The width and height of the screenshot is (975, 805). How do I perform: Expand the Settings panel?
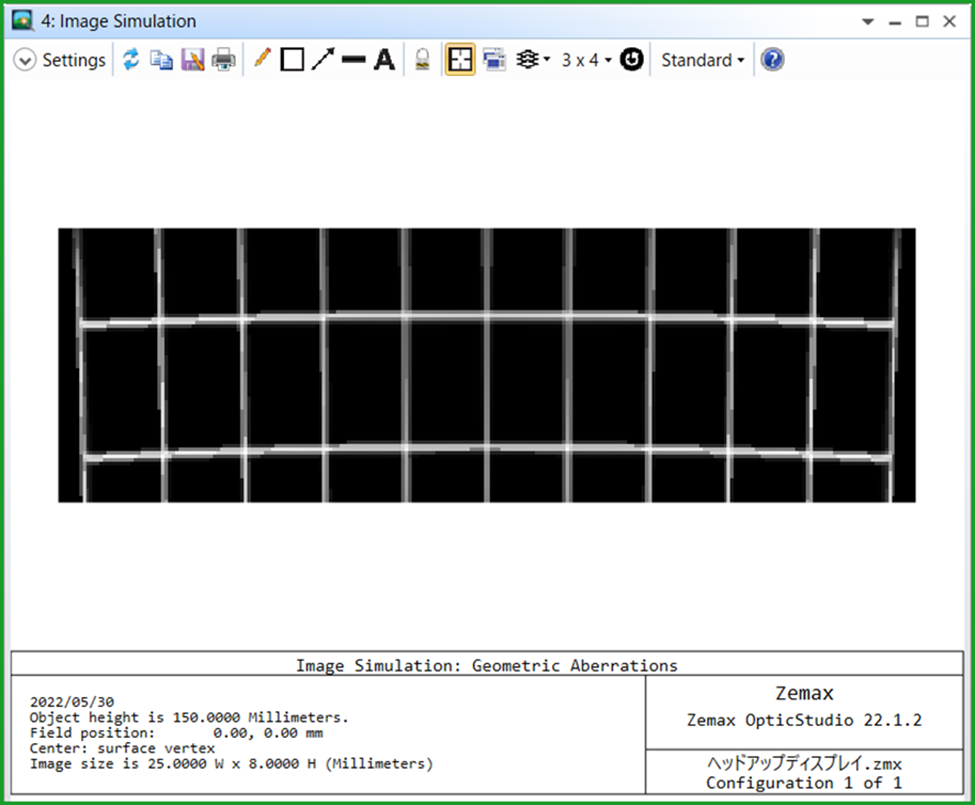pos(24,59)
